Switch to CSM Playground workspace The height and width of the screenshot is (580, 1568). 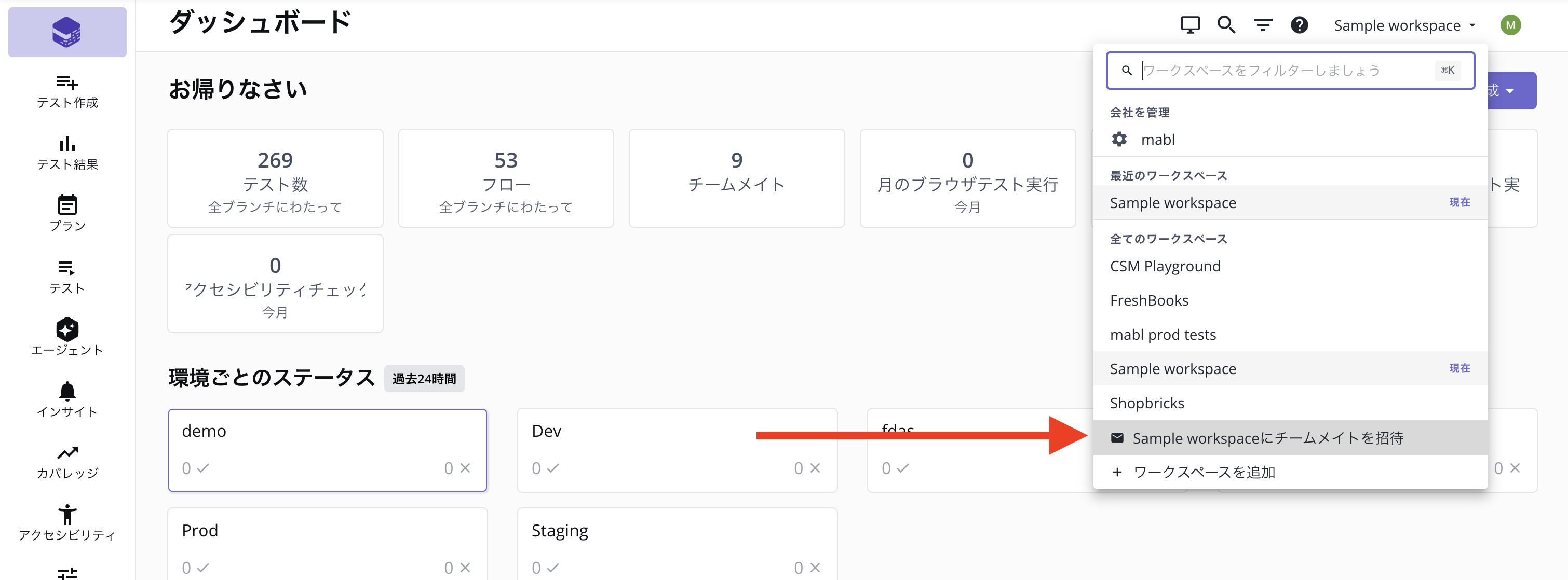[1290, 266]
